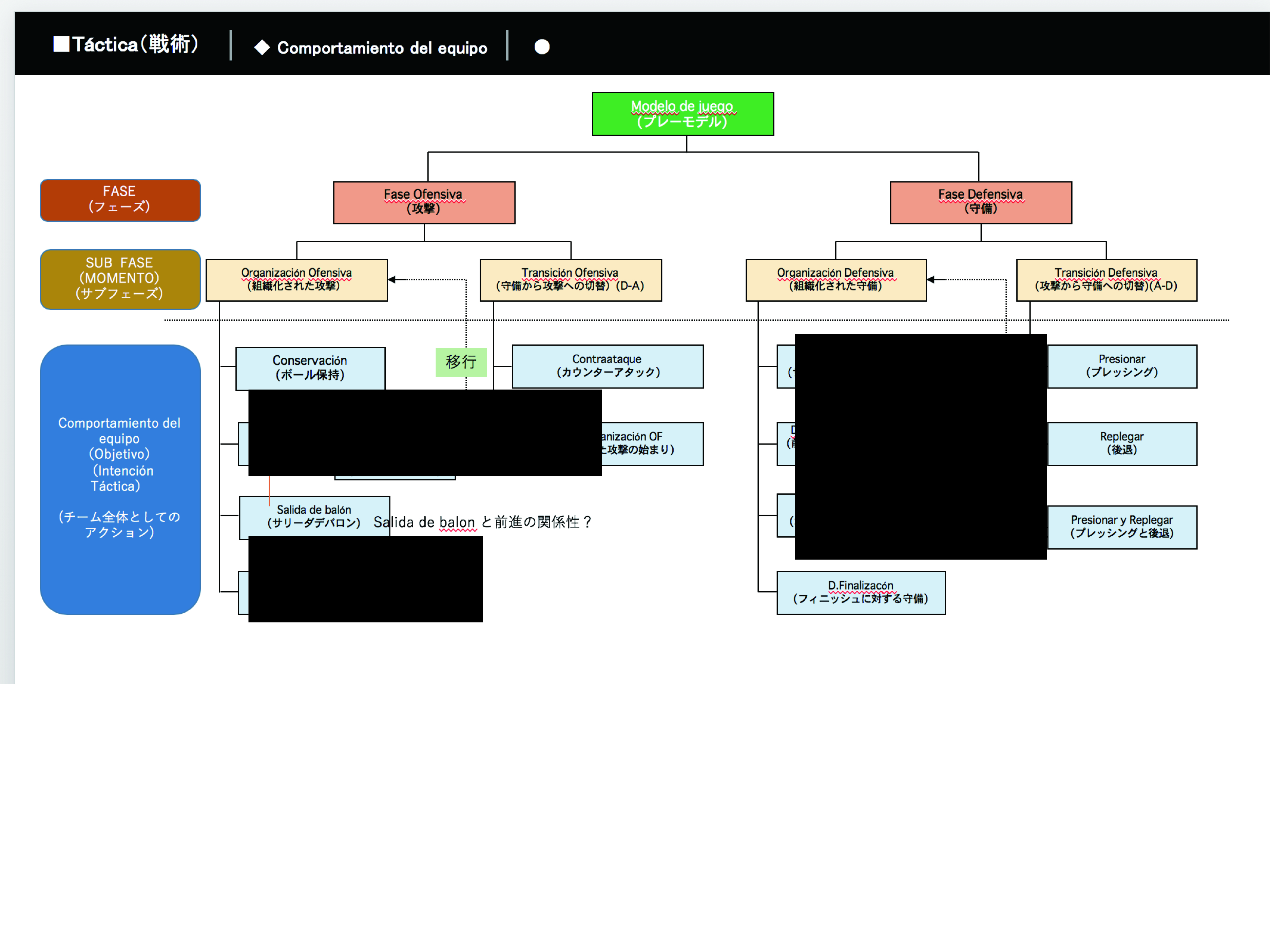Viewport: 1270px width, 952px height.
Task: Select the partially hidden 'anización OF' box
Action: coord(652,443)
